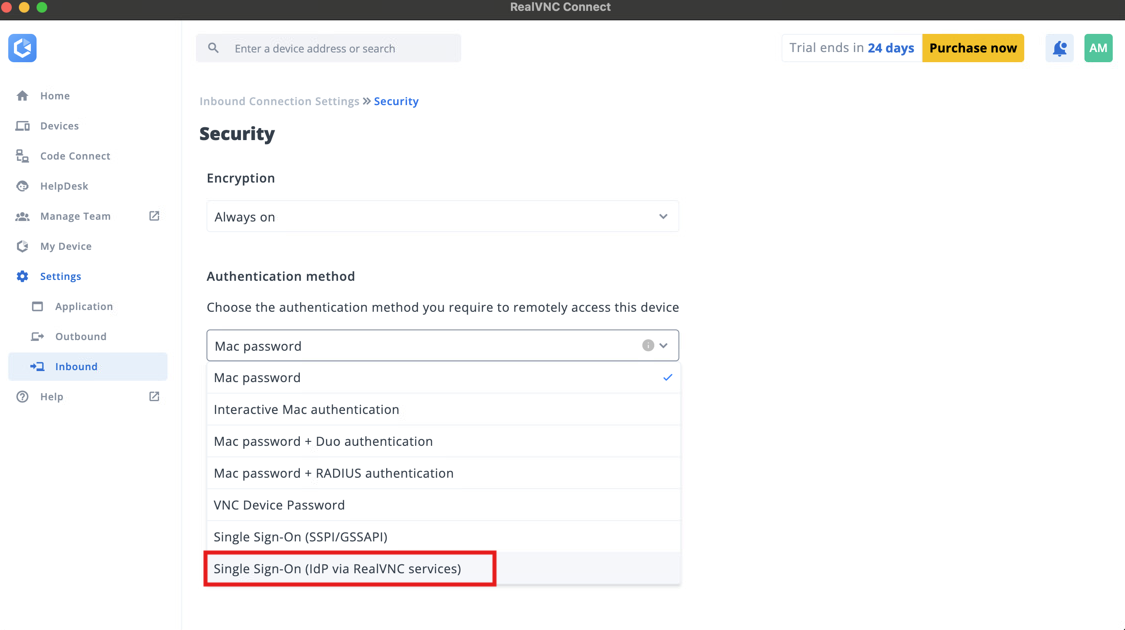
Task: Click the Settings gear icon
Action: tap(22, 276)
